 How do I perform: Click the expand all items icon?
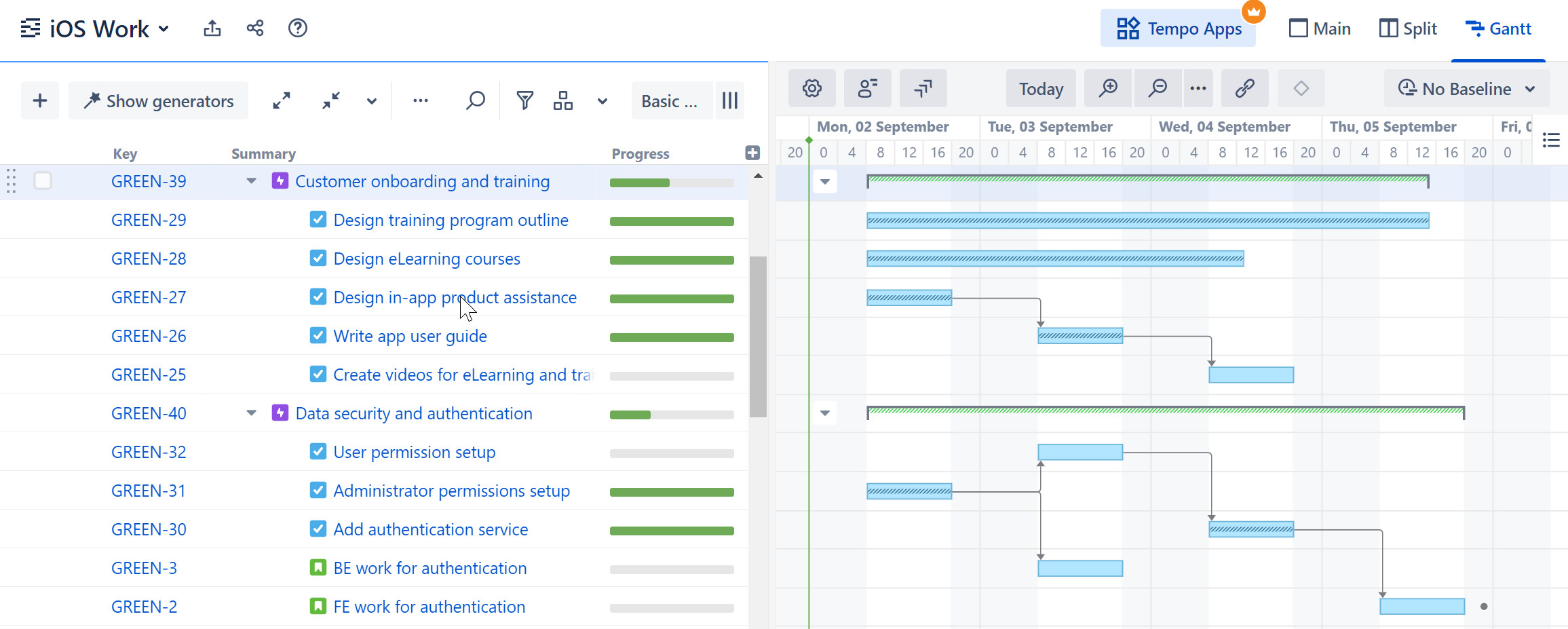(282, 100)
